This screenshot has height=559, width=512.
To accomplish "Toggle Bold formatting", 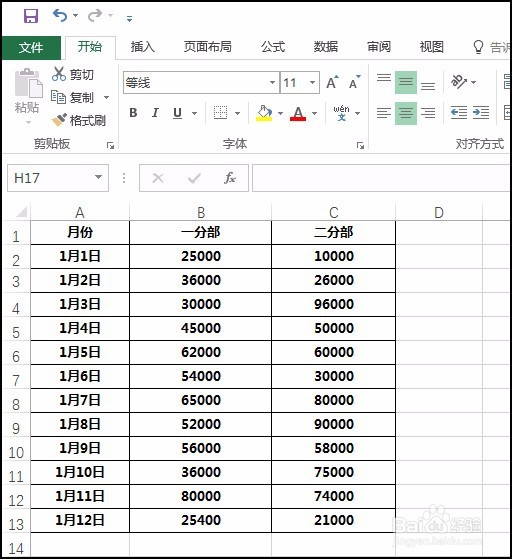I will (x=133, y=113).
